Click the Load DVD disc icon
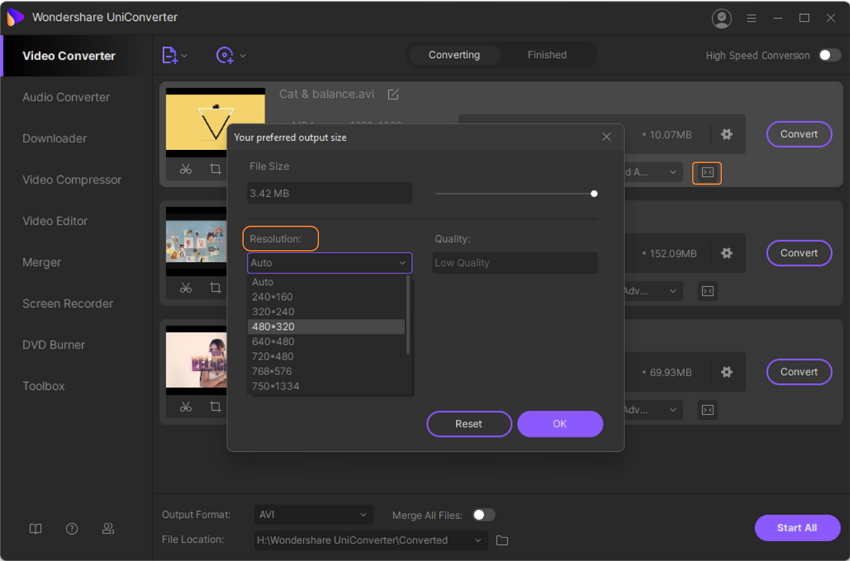This screenshot has height=561, width=850. tap(224, 55)
